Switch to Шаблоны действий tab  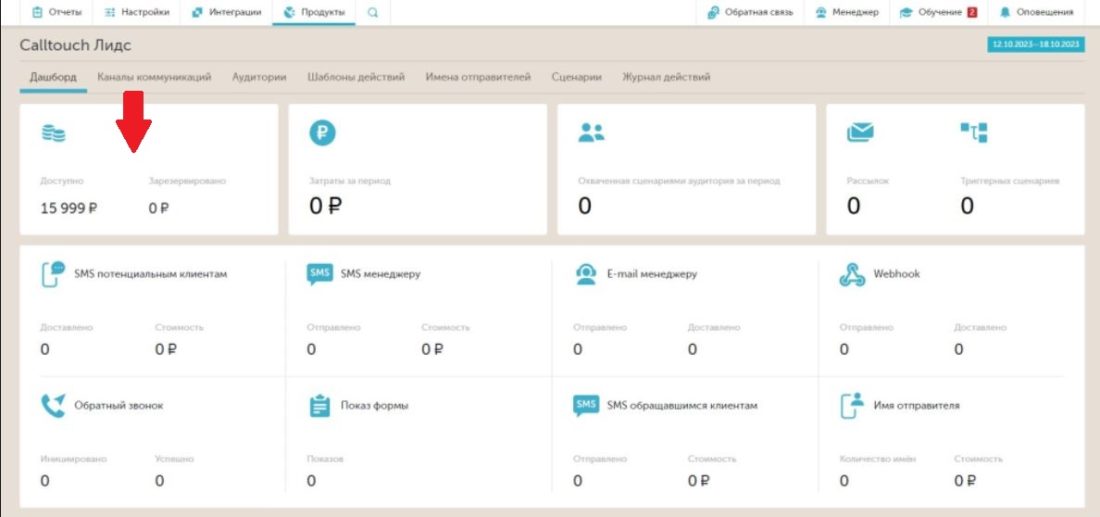tap(356, 77)
